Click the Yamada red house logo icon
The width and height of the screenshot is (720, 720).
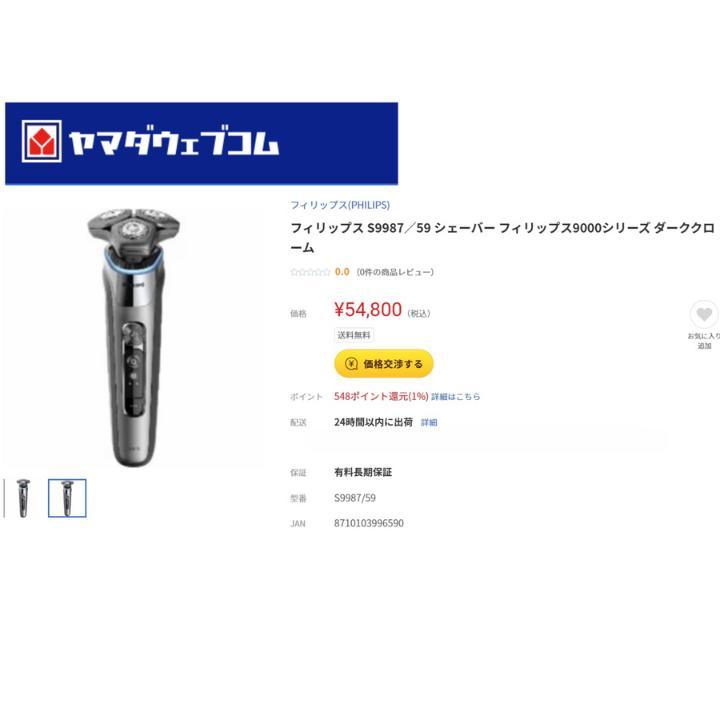41,141
